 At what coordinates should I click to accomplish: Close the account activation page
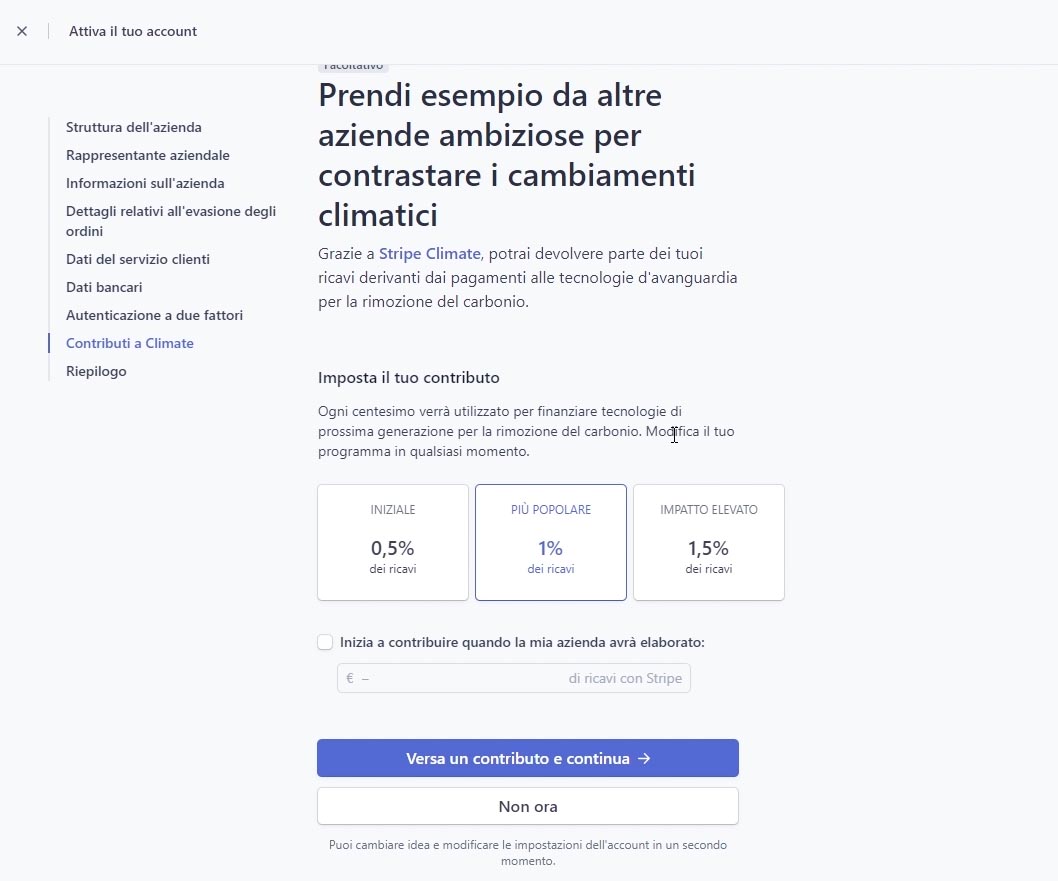tap(22, 31)
